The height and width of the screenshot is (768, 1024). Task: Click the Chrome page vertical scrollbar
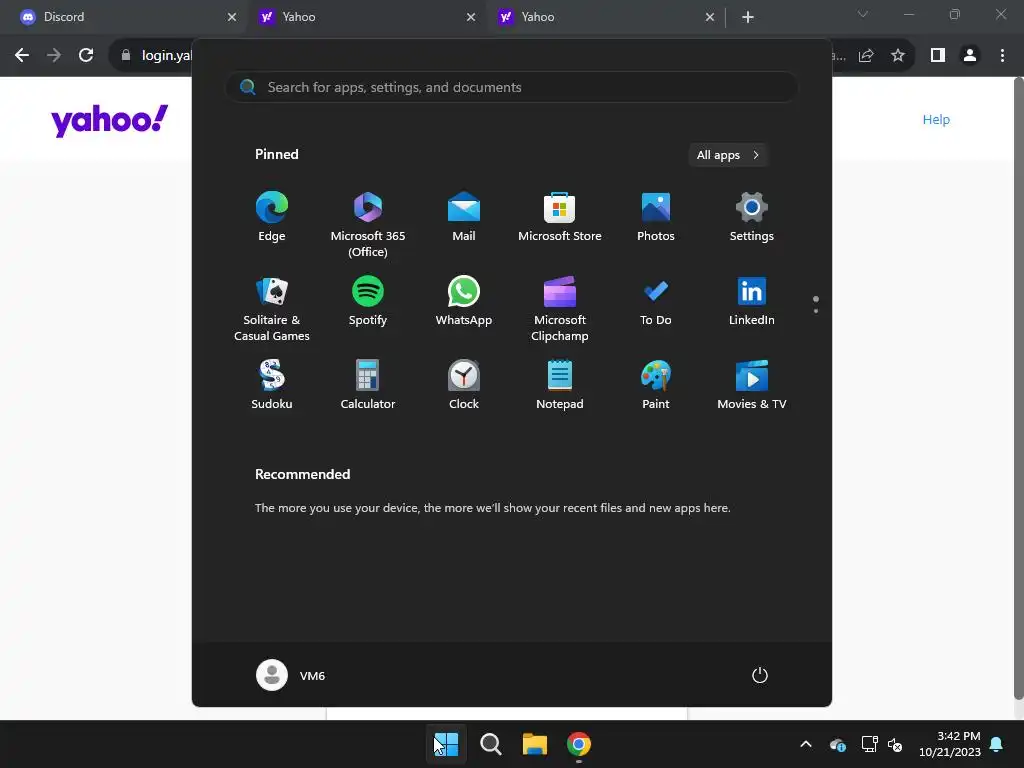[1018, 389]
